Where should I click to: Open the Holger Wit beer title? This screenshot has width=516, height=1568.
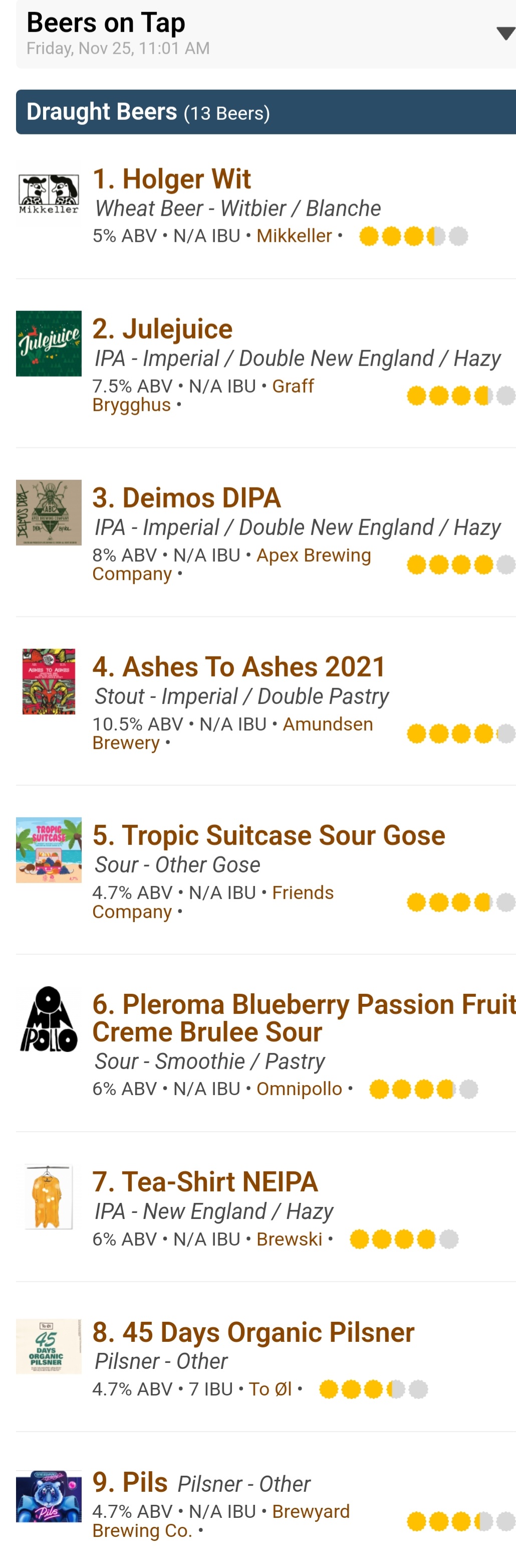171,179
